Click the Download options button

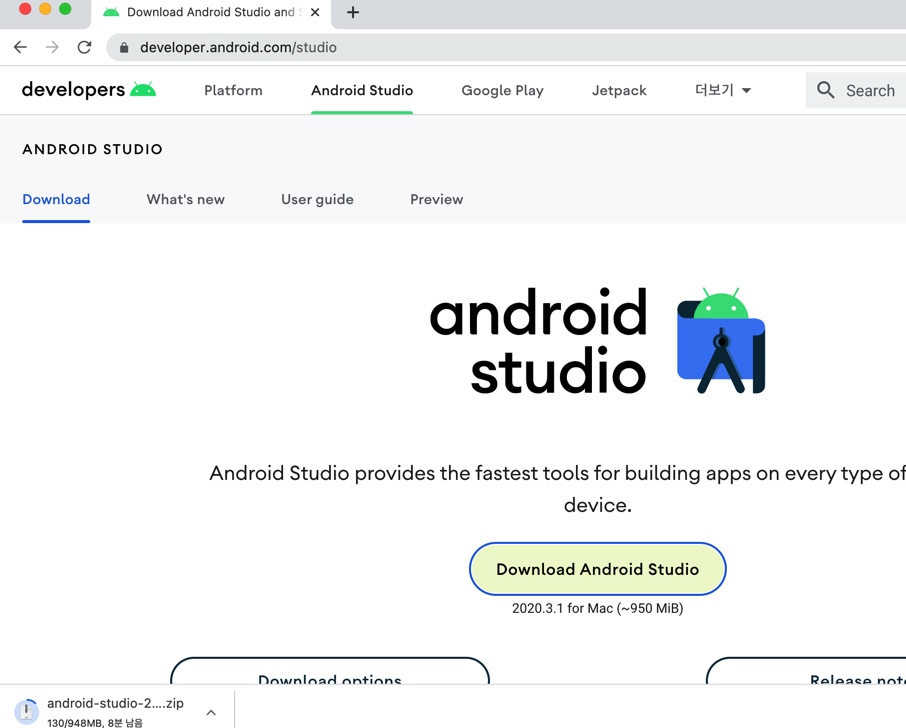tap(330, 671)
